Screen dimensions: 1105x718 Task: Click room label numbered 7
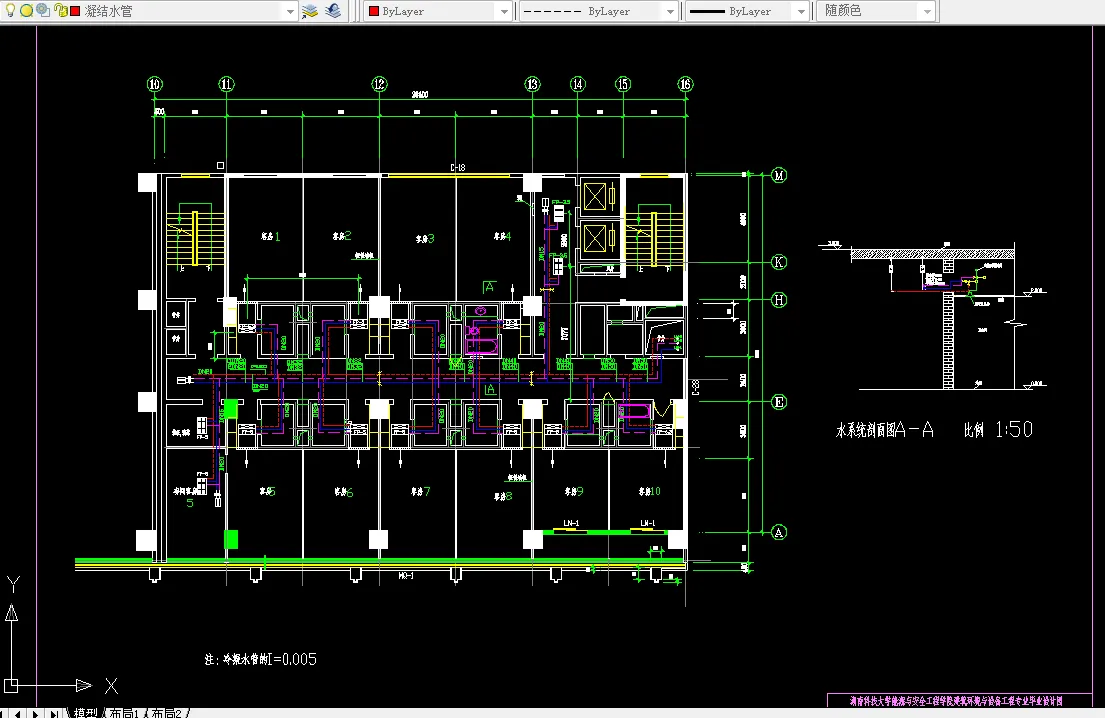pos(421,492)
